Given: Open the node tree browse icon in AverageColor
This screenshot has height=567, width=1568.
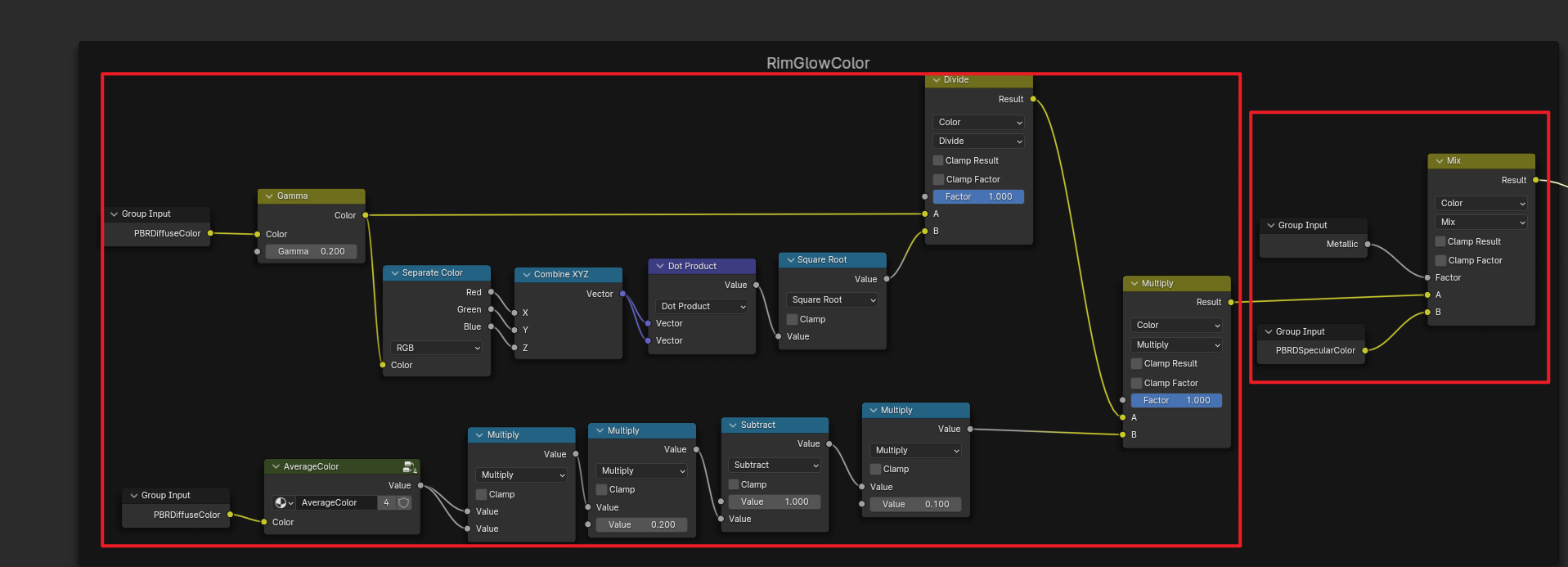Looking at the screenshot, I should tap(284, 503).
